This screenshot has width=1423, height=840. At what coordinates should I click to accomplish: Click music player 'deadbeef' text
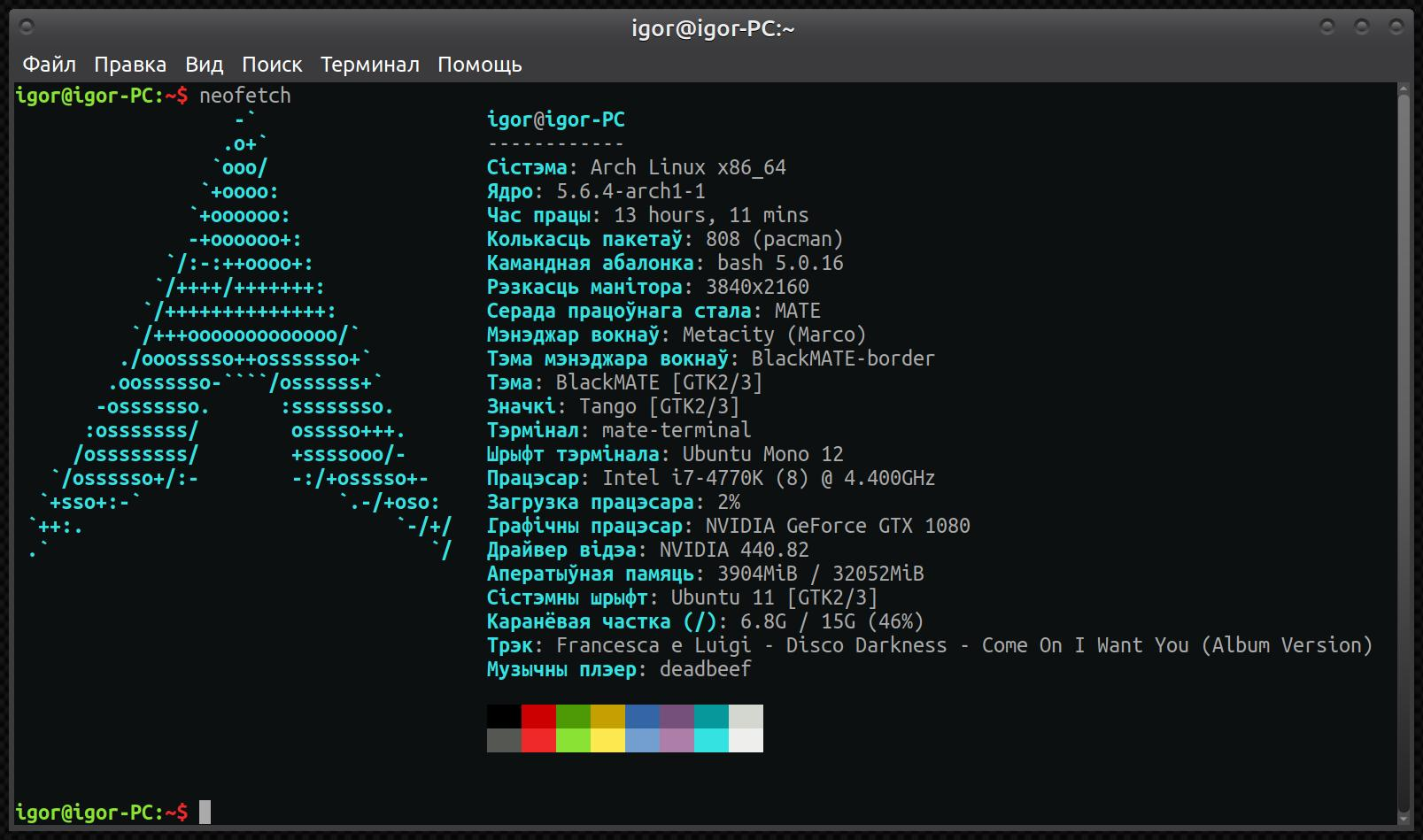tap(706, 669)
